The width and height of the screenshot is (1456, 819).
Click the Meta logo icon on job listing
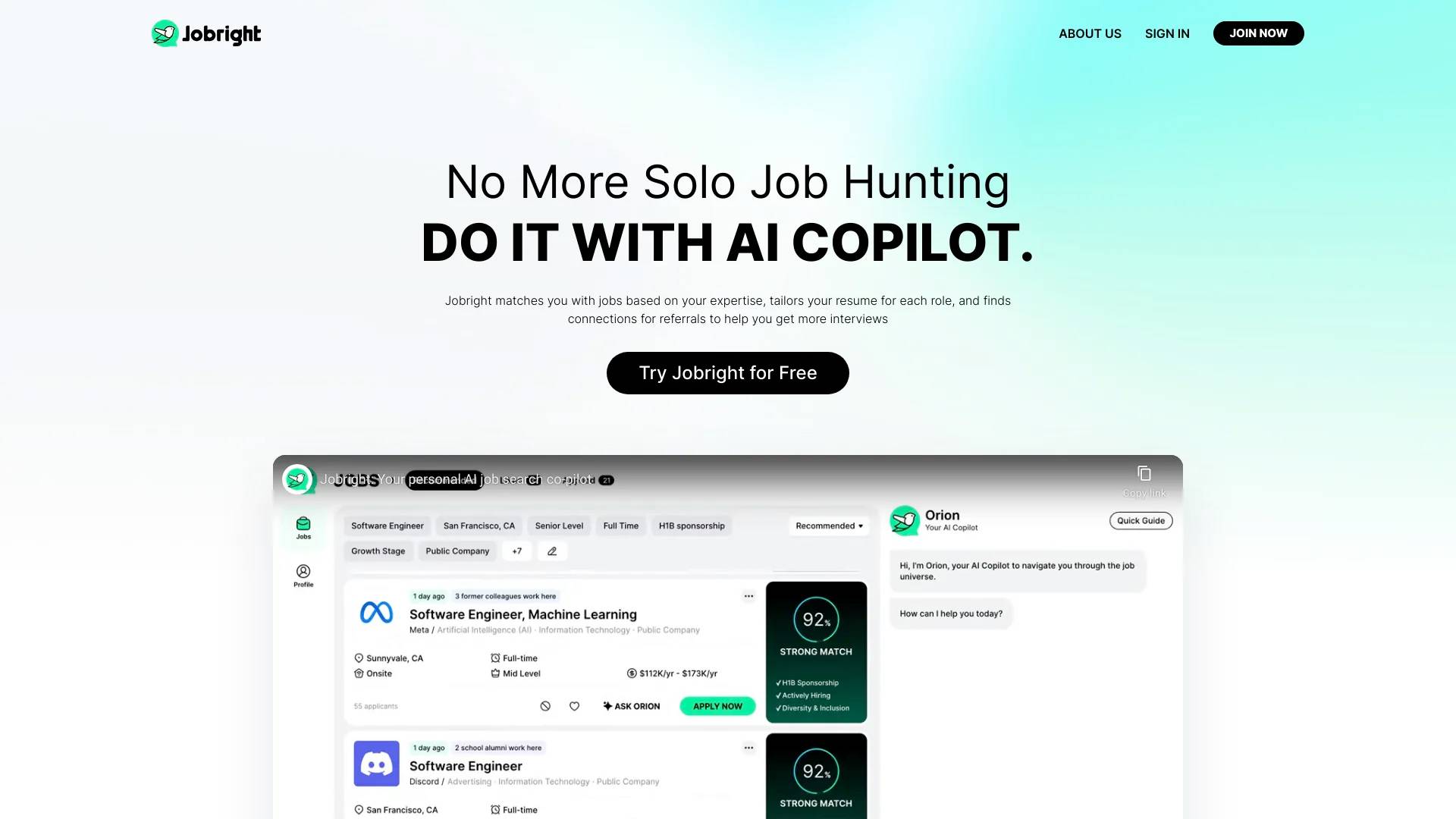tap(377, 612)
